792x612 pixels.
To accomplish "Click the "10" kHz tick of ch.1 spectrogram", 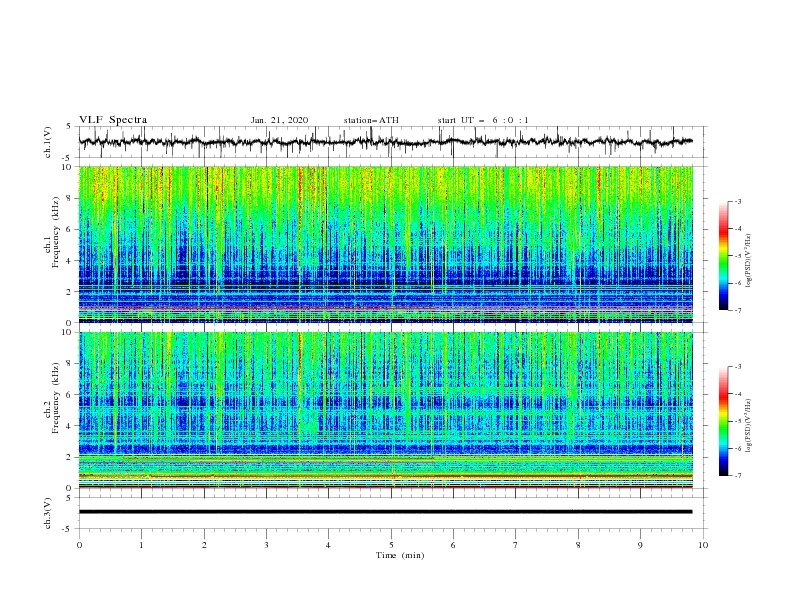I will [68, 167].
